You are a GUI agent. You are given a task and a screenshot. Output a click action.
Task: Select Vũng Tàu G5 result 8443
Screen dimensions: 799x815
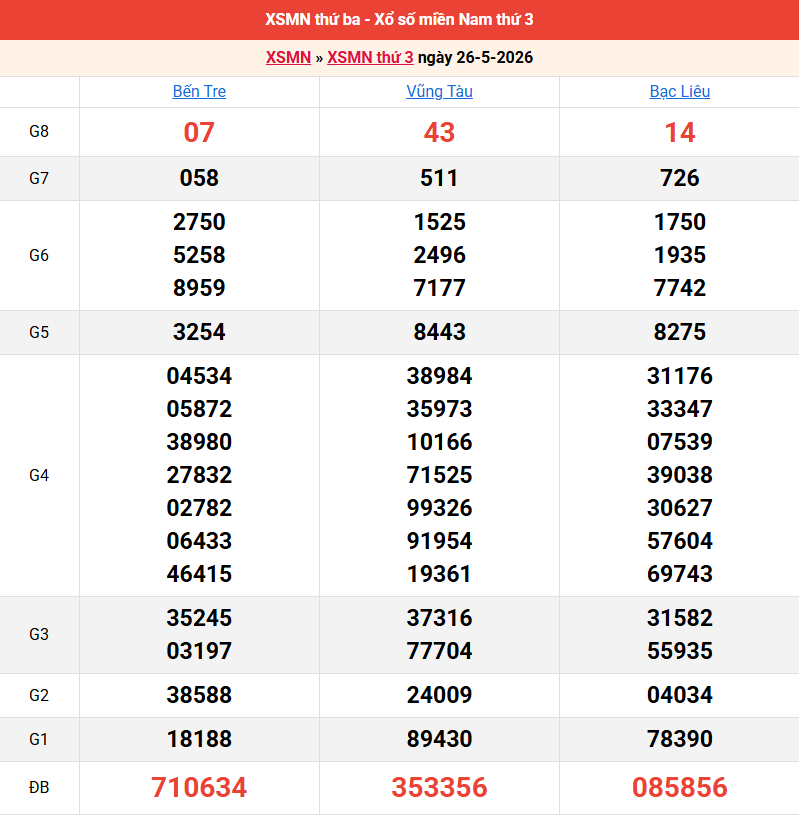pos(439,332)
